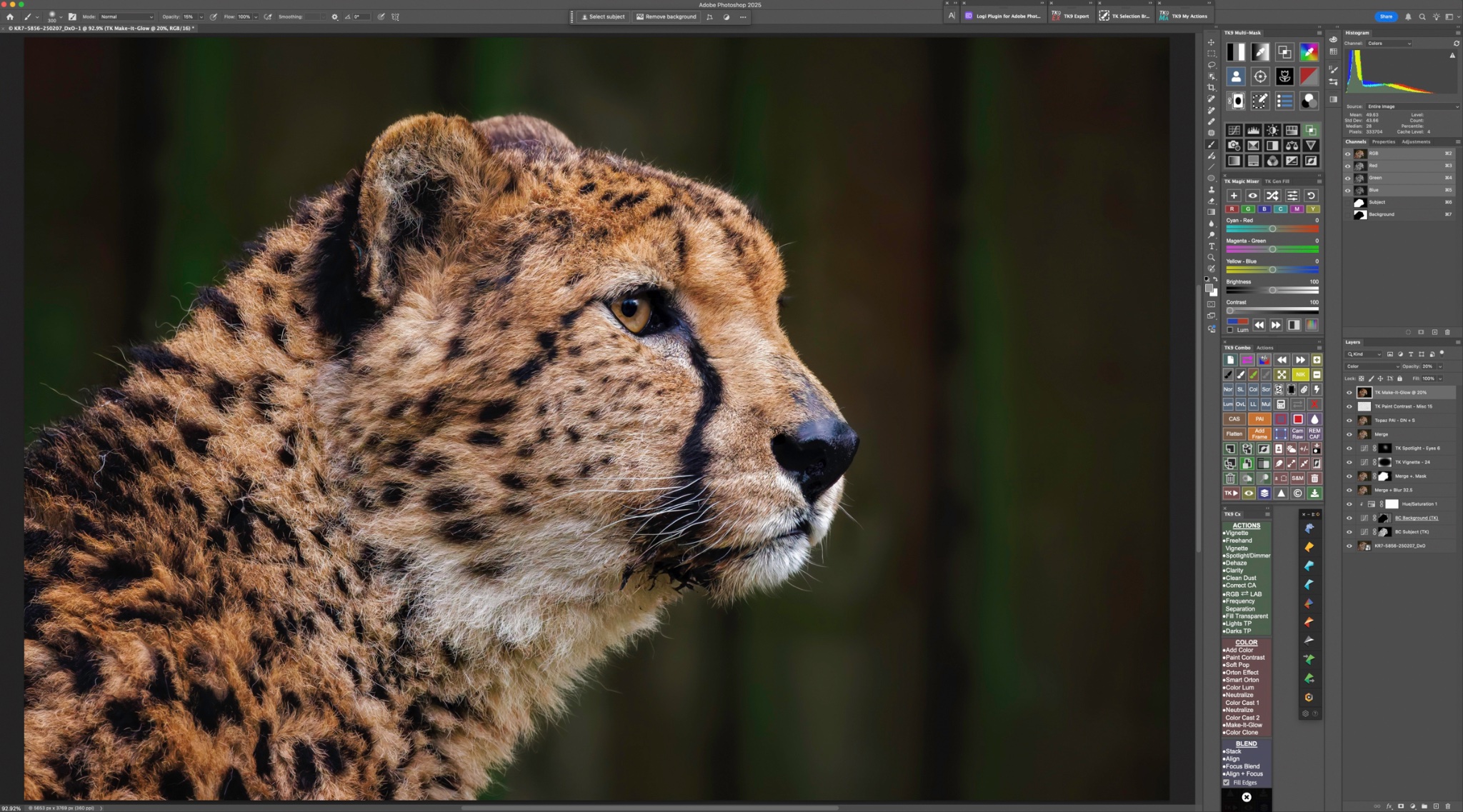
Task: Toggle visibility of Hue/Saturation 1 layer
Action: tap(1349, 504)
